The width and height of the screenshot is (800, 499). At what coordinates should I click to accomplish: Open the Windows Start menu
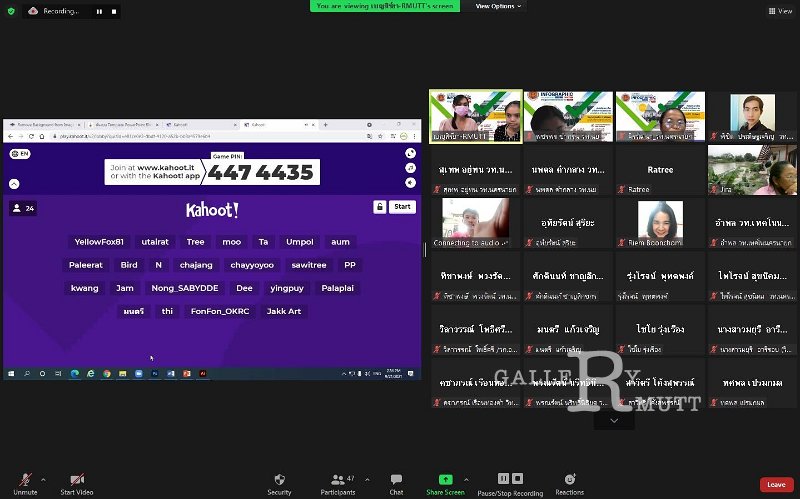point(11,373)
